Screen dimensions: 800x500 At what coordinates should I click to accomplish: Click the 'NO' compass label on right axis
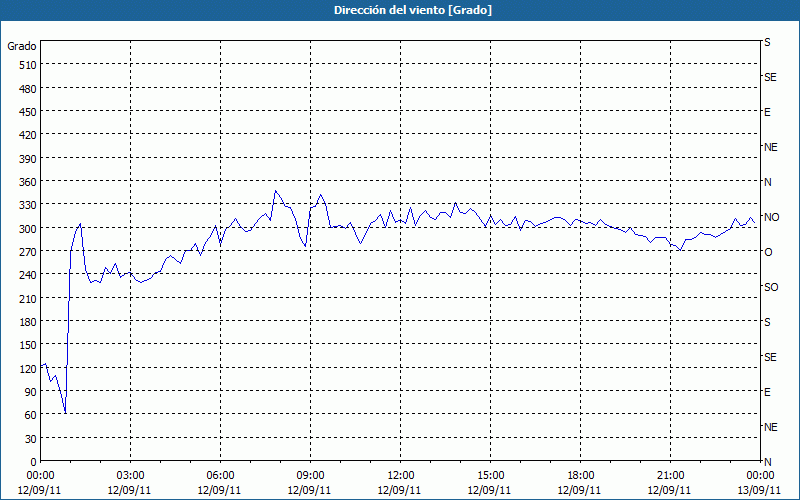(771, 217)
